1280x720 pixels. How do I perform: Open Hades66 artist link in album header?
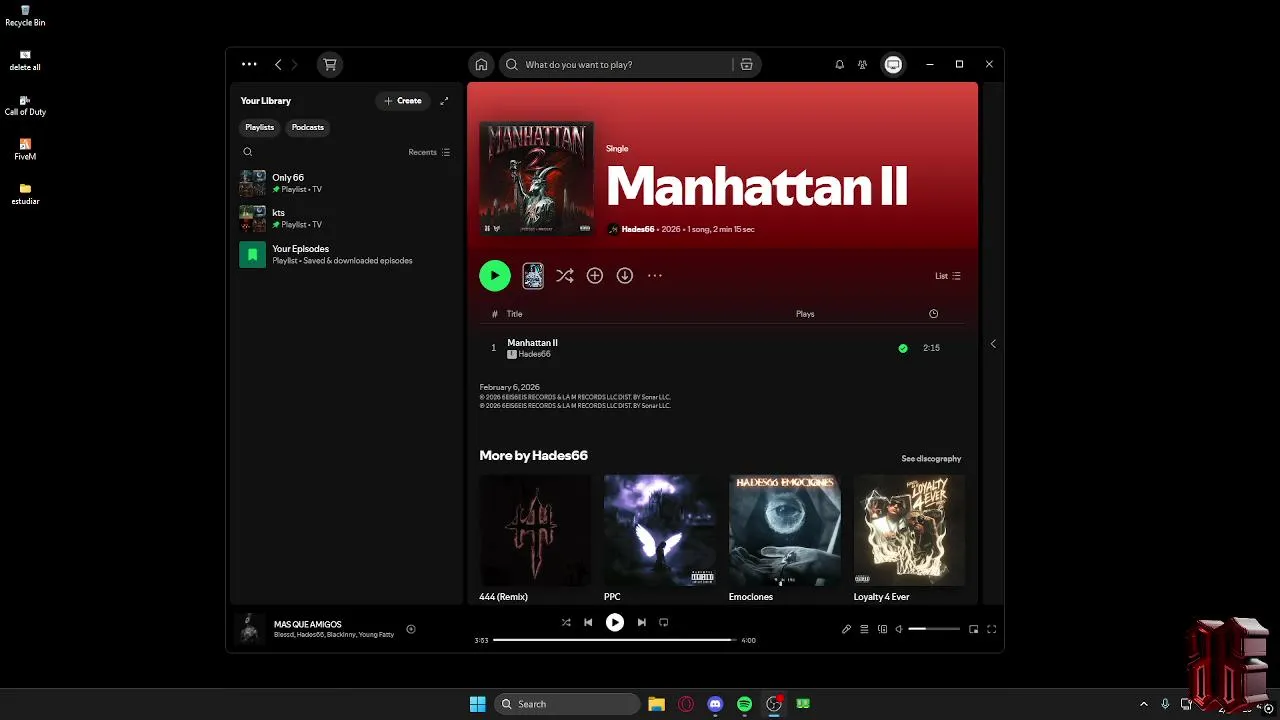pyautogui.click(x=638, y=229)
